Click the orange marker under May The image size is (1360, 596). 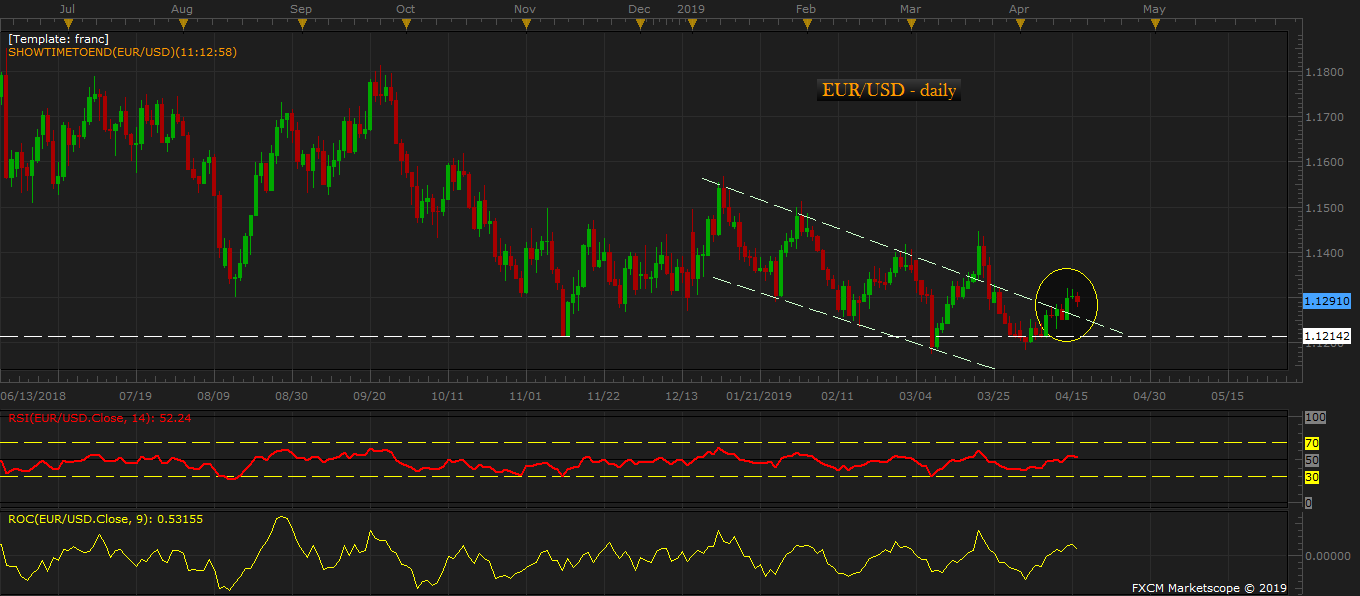click(1154, 25)
